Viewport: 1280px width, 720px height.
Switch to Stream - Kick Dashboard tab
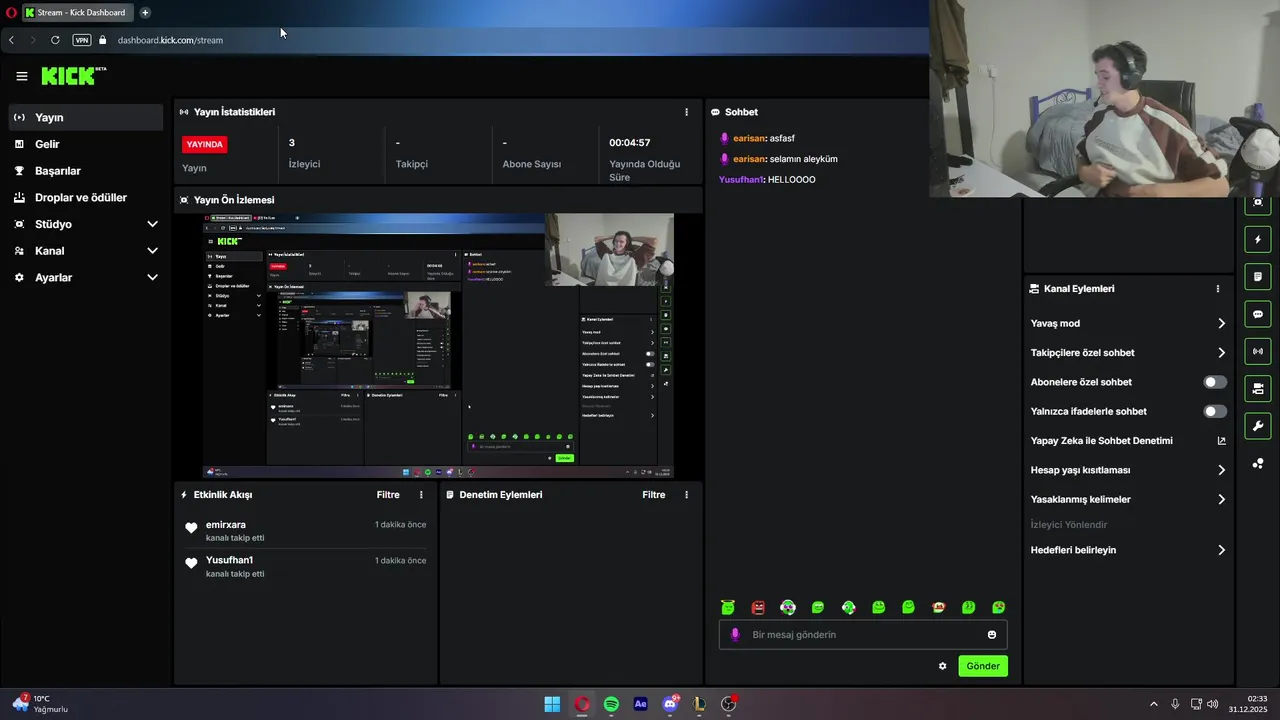77,13
